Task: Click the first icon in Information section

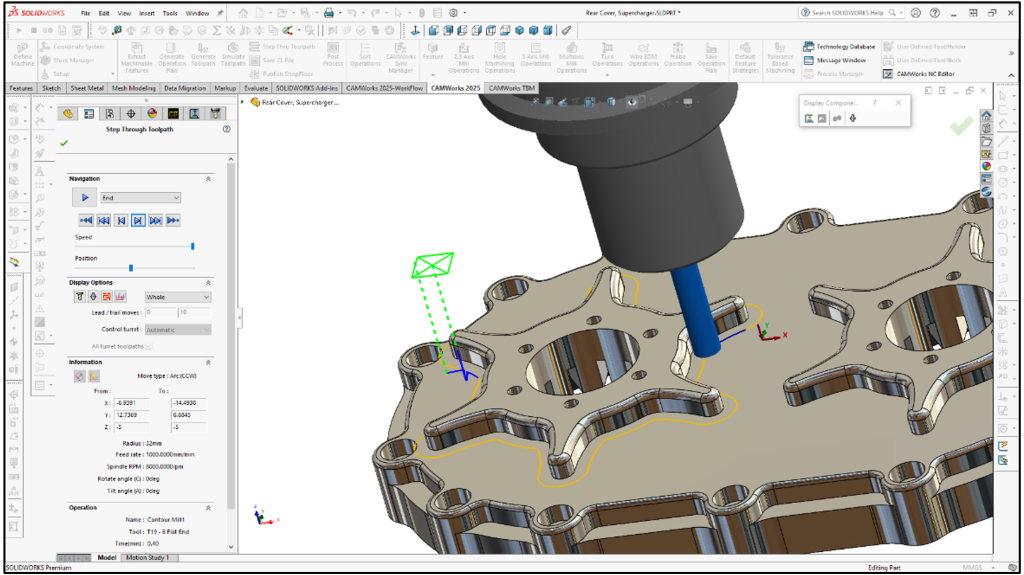Action: 80,376
